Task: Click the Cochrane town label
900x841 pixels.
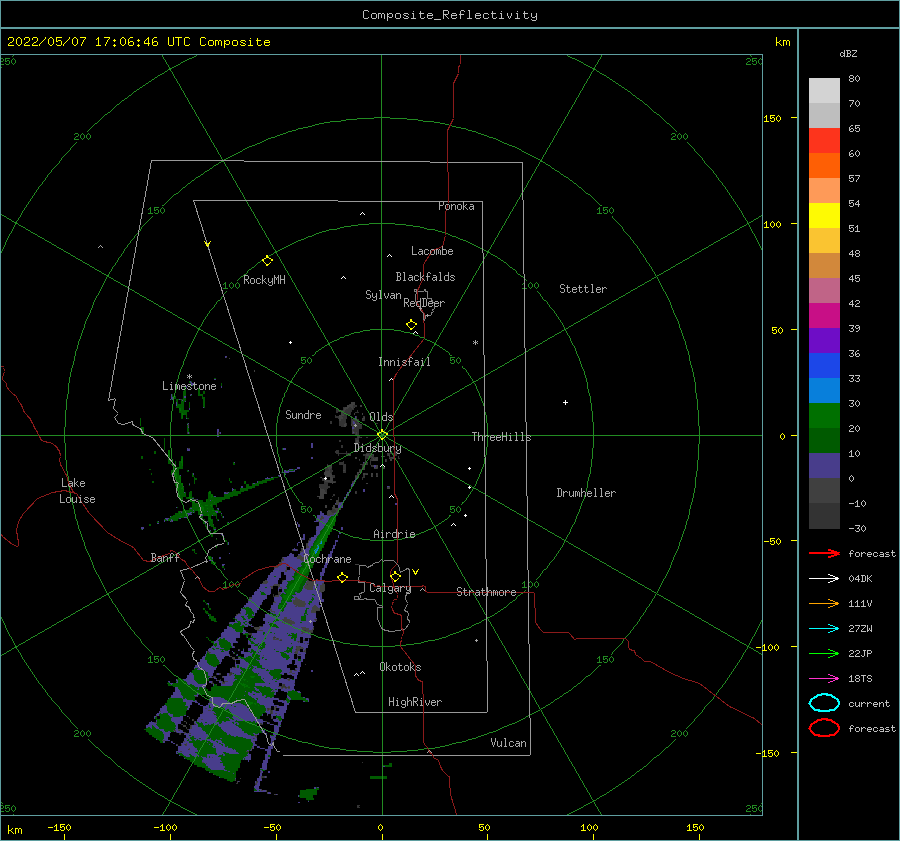Action: 327,559
